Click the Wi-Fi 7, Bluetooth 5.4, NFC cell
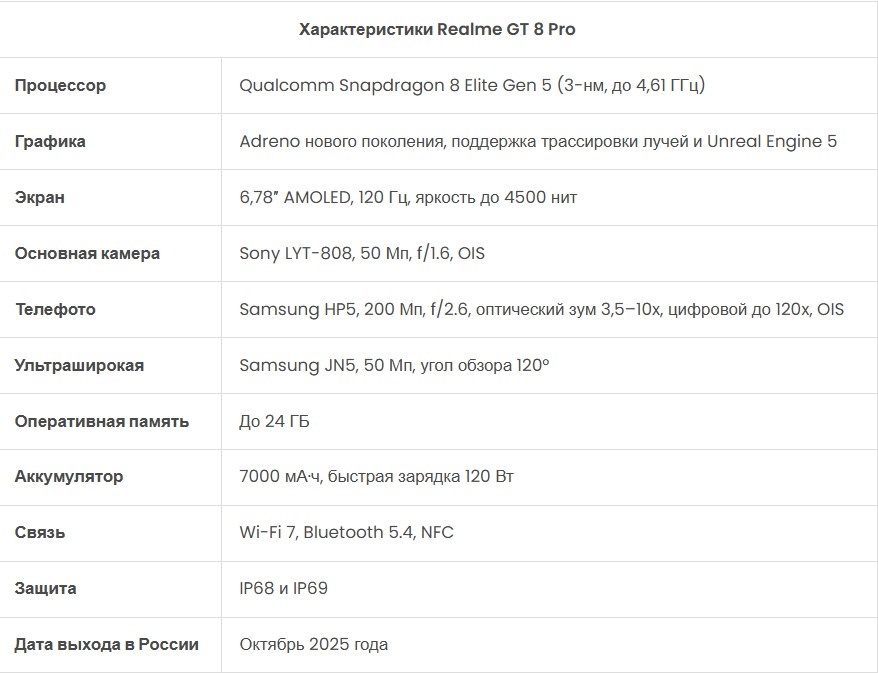The width and height of the screenshot is (878, 673). pyautogui.click(x=346, y=532)
